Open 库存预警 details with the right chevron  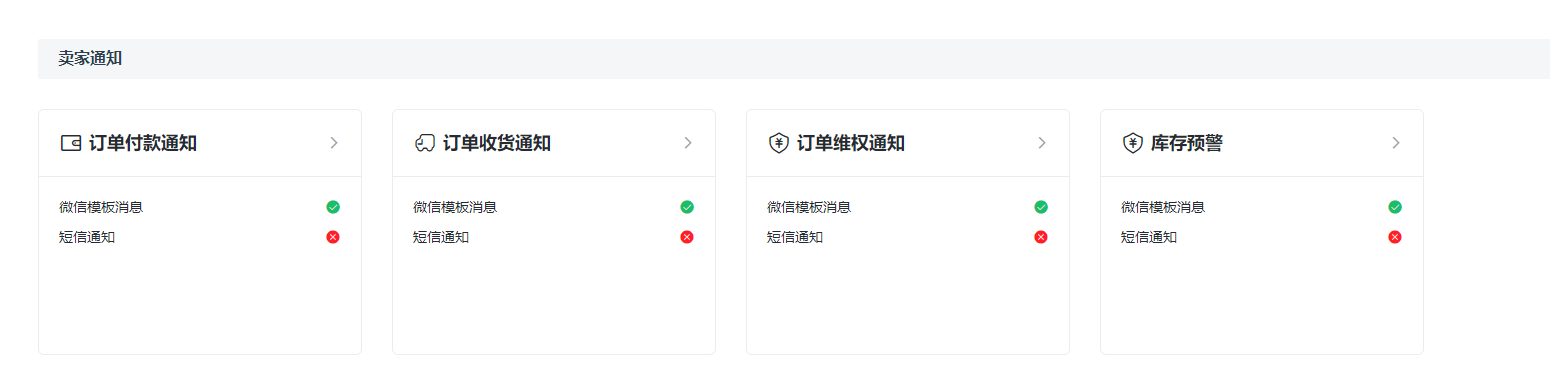[1396, 143]
